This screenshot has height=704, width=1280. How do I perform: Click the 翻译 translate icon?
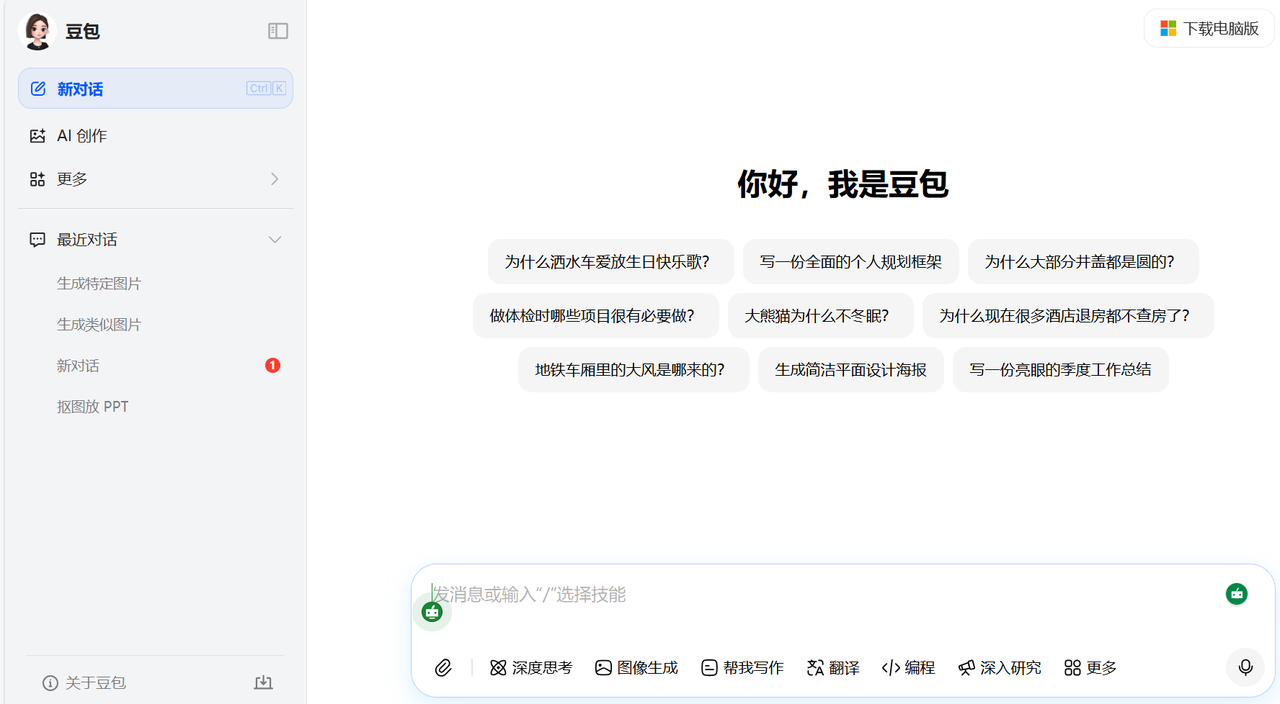pos(815,668)
